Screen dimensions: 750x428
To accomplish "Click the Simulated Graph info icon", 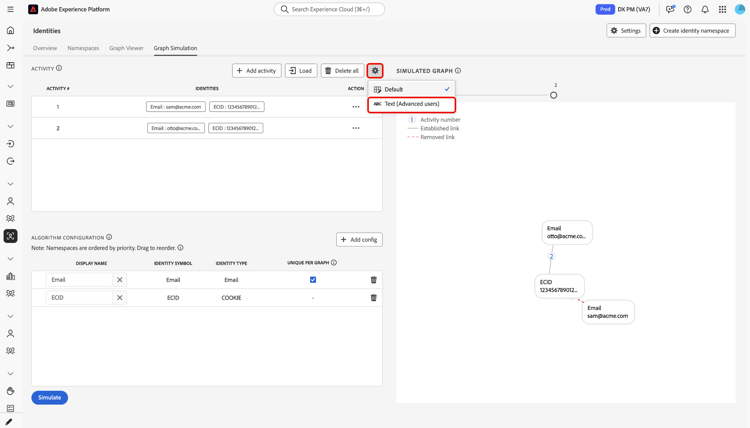I will coord(458,71).
